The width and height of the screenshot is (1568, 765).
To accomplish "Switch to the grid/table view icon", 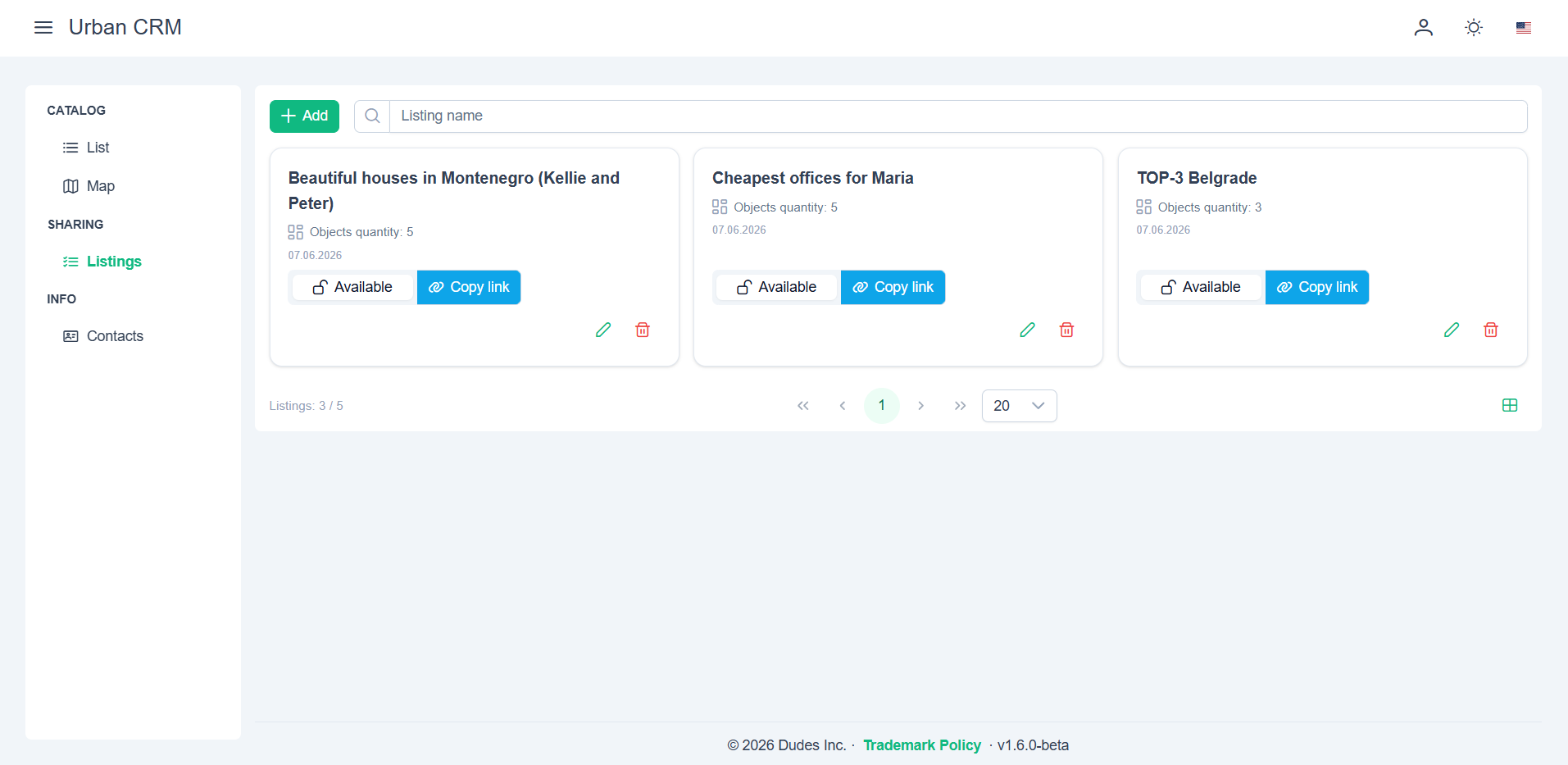I will (1510, 405).
